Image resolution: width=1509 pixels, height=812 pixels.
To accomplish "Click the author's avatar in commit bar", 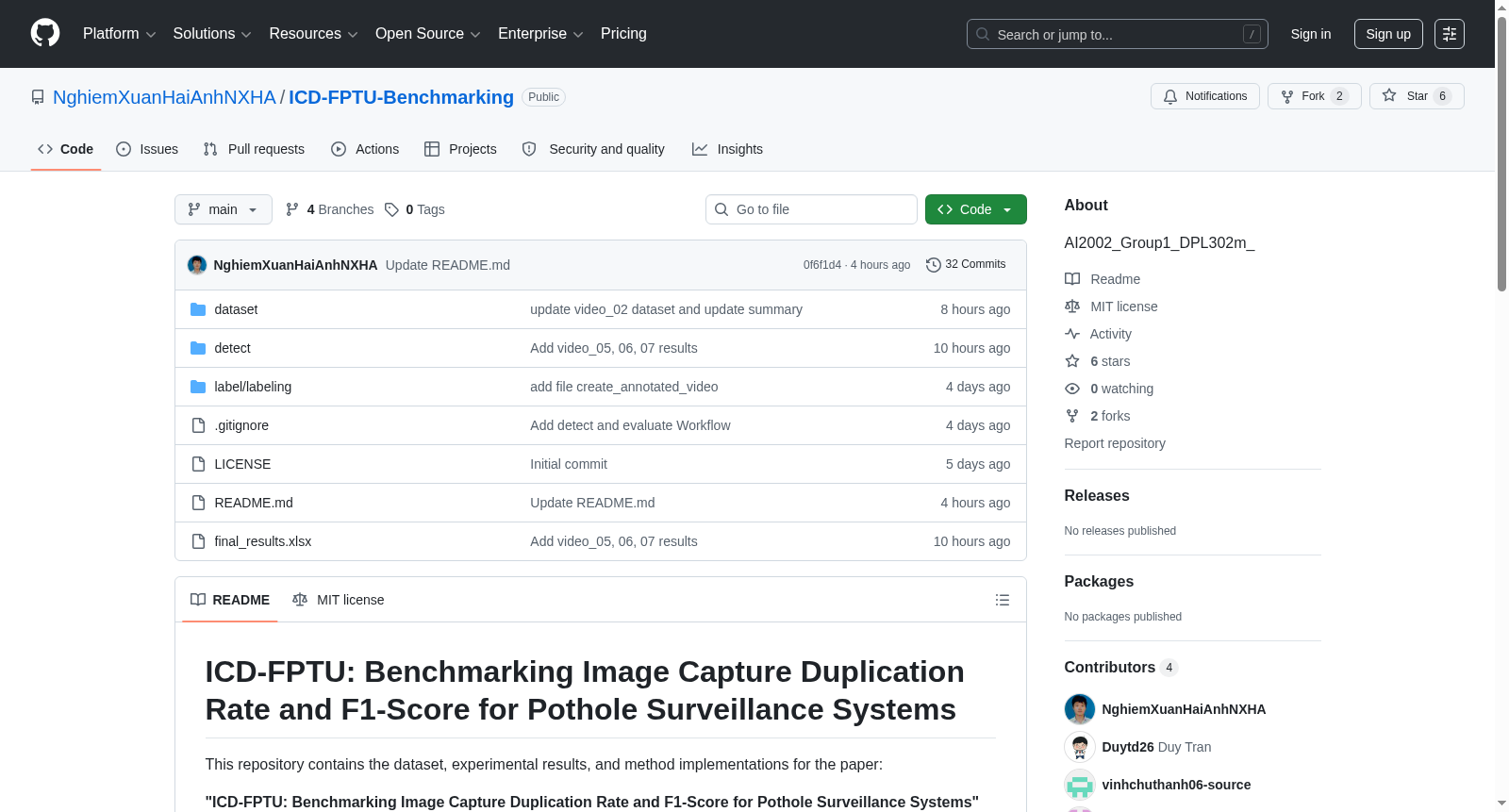I will click(x=197, y=265).
